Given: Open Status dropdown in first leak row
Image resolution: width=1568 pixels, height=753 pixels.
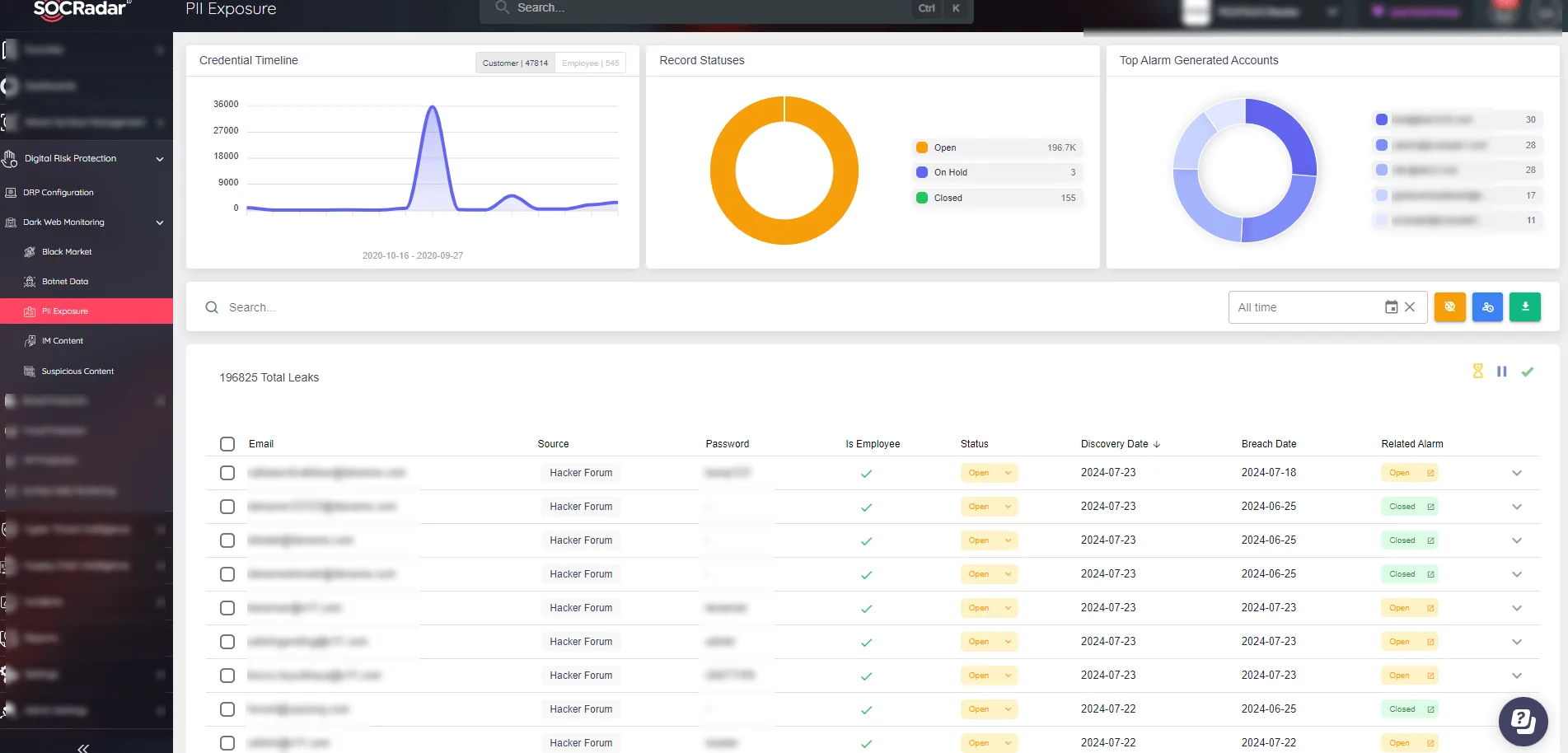Looking at the screenshot, I should tap(989, 473).
